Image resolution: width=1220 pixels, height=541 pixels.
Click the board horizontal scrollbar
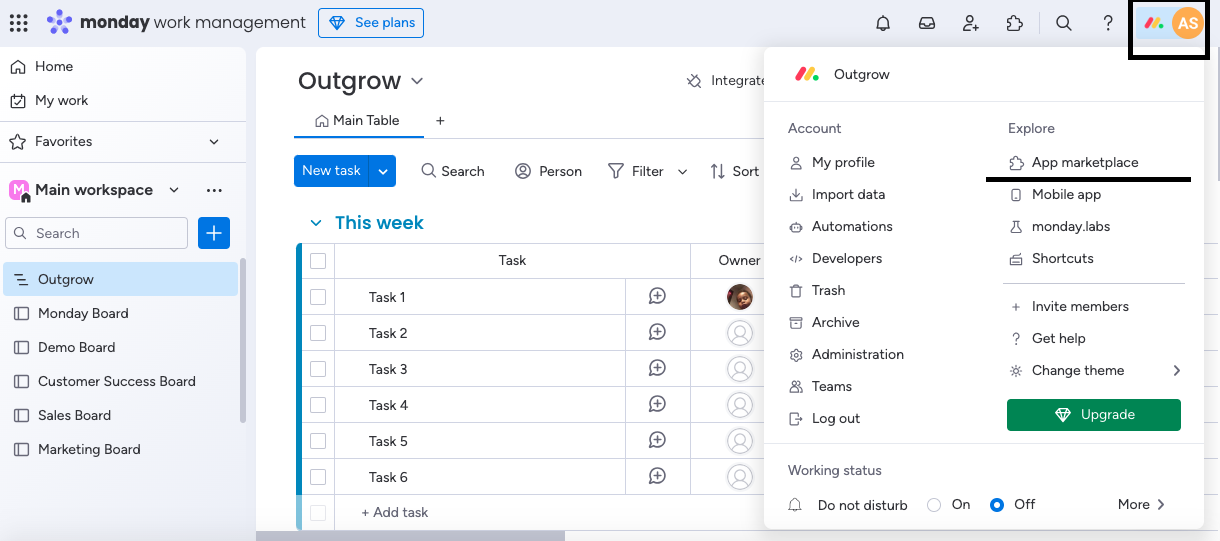click(x=410, y=536)
